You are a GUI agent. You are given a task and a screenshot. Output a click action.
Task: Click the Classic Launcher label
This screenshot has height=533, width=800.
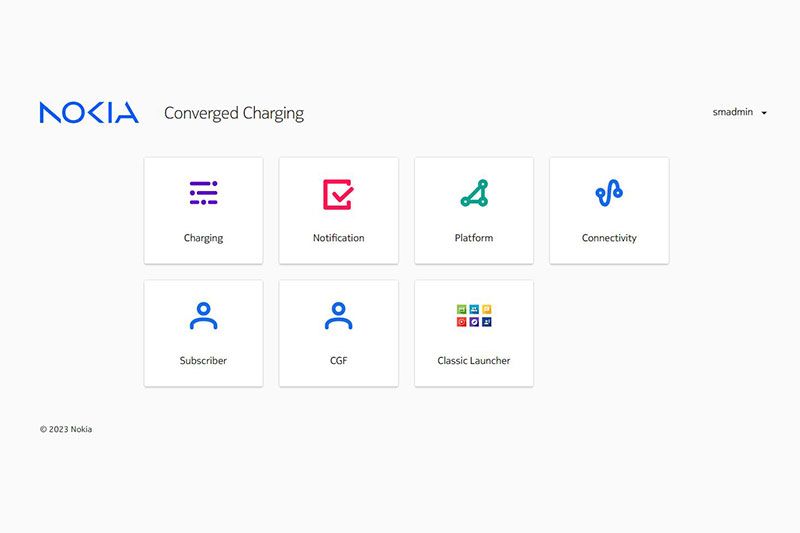pos(473,360)
